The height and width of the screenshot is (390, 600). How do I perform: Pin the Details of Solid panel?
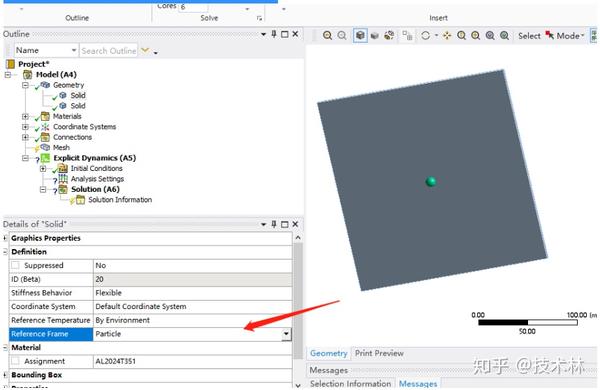click(274, 224)
